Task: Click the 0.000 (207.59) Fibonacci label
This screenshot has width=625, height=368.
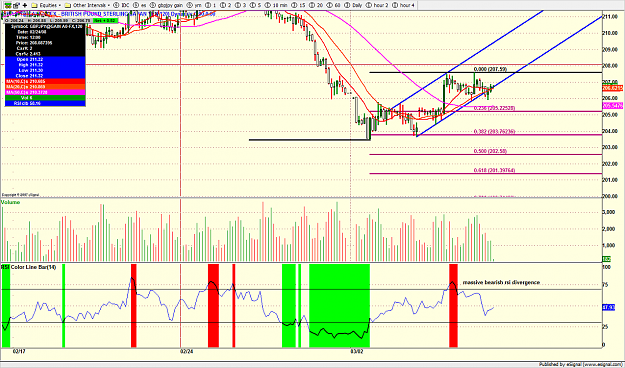Action: tap(490, 69)
